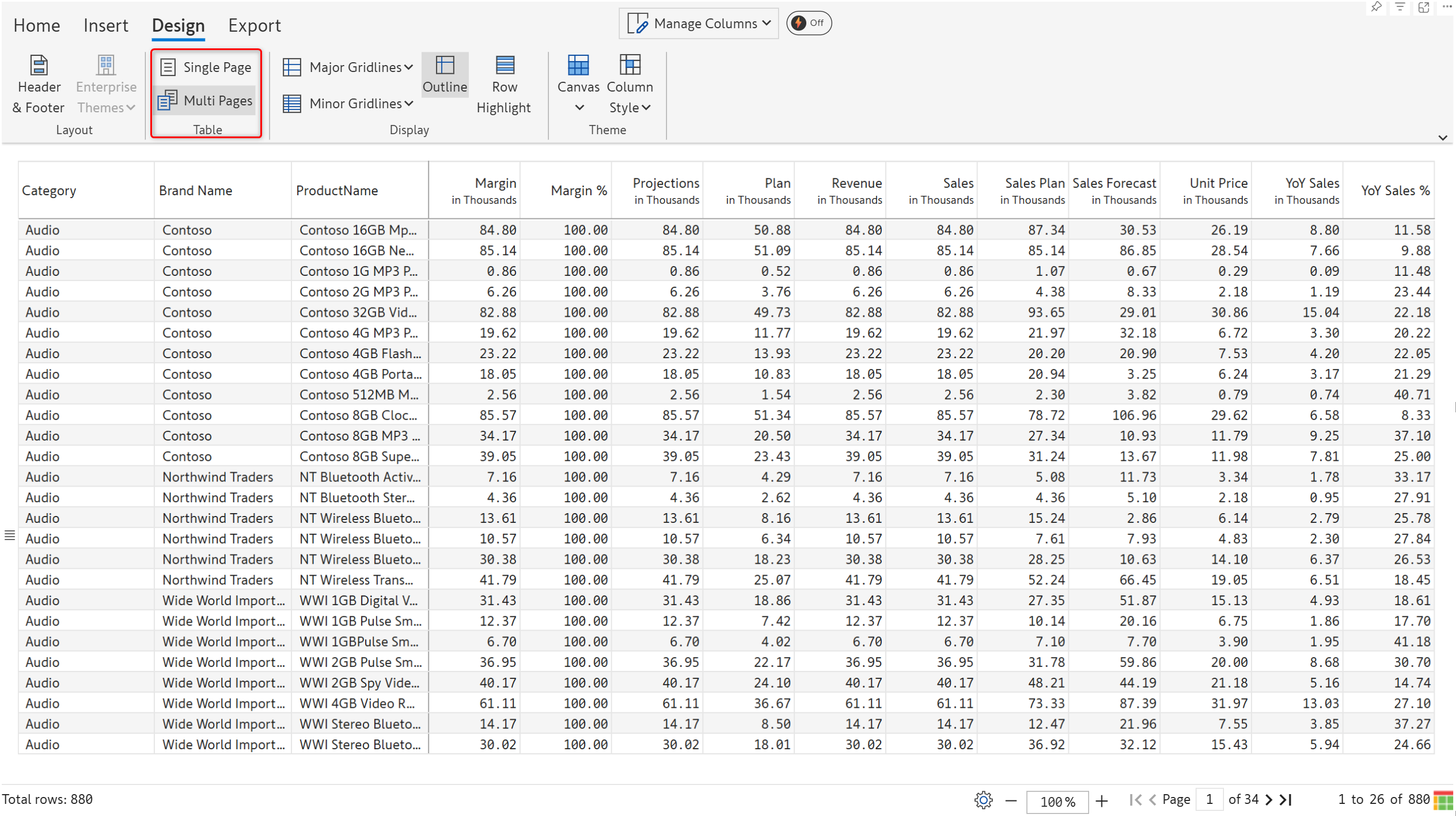The width and height of the screenshot is (1456, 816).
Task: Select Single Page table layout
Action: point(206,67)
